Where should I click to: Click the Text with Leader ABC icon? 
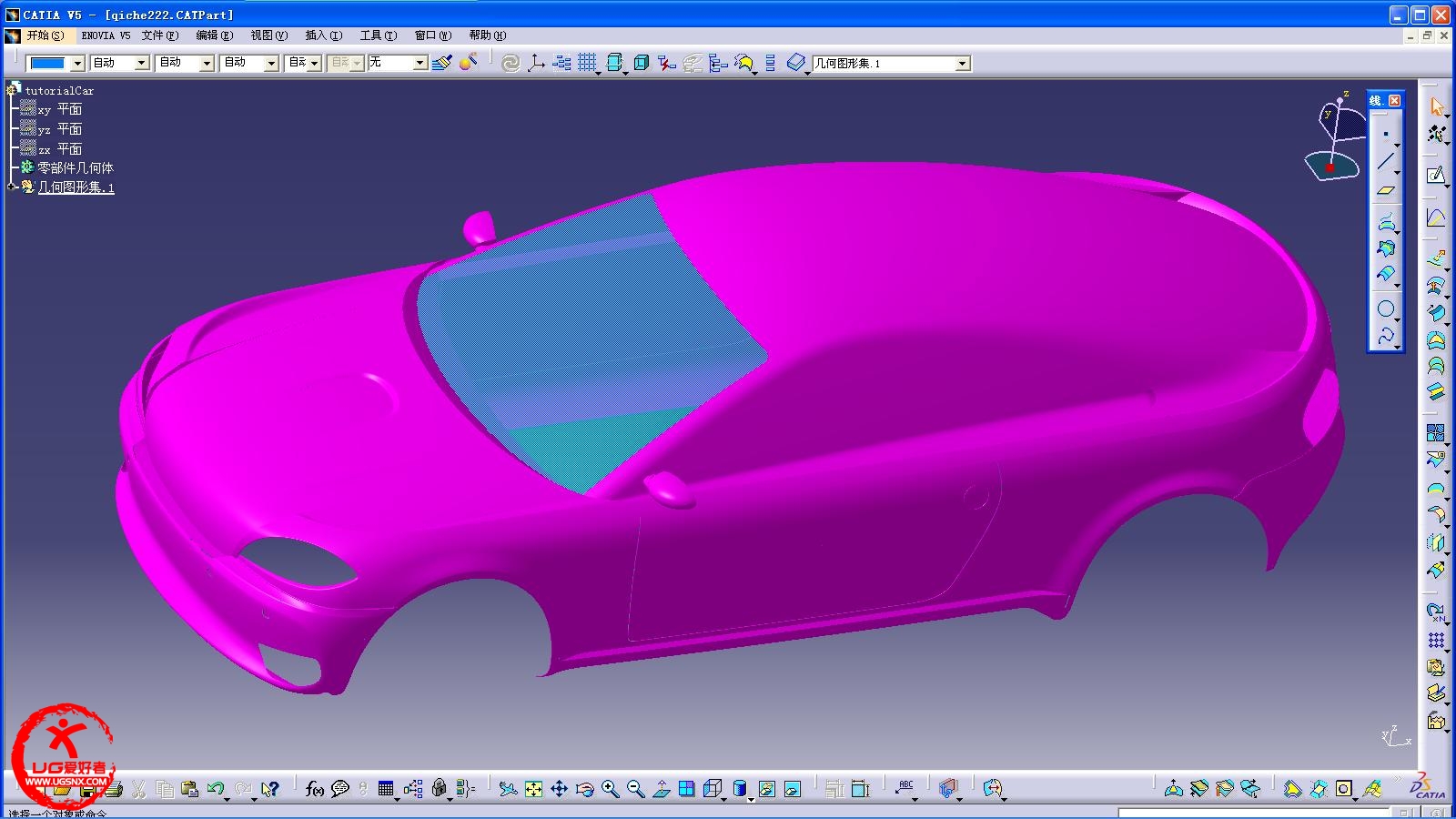(x=905, y=788)
